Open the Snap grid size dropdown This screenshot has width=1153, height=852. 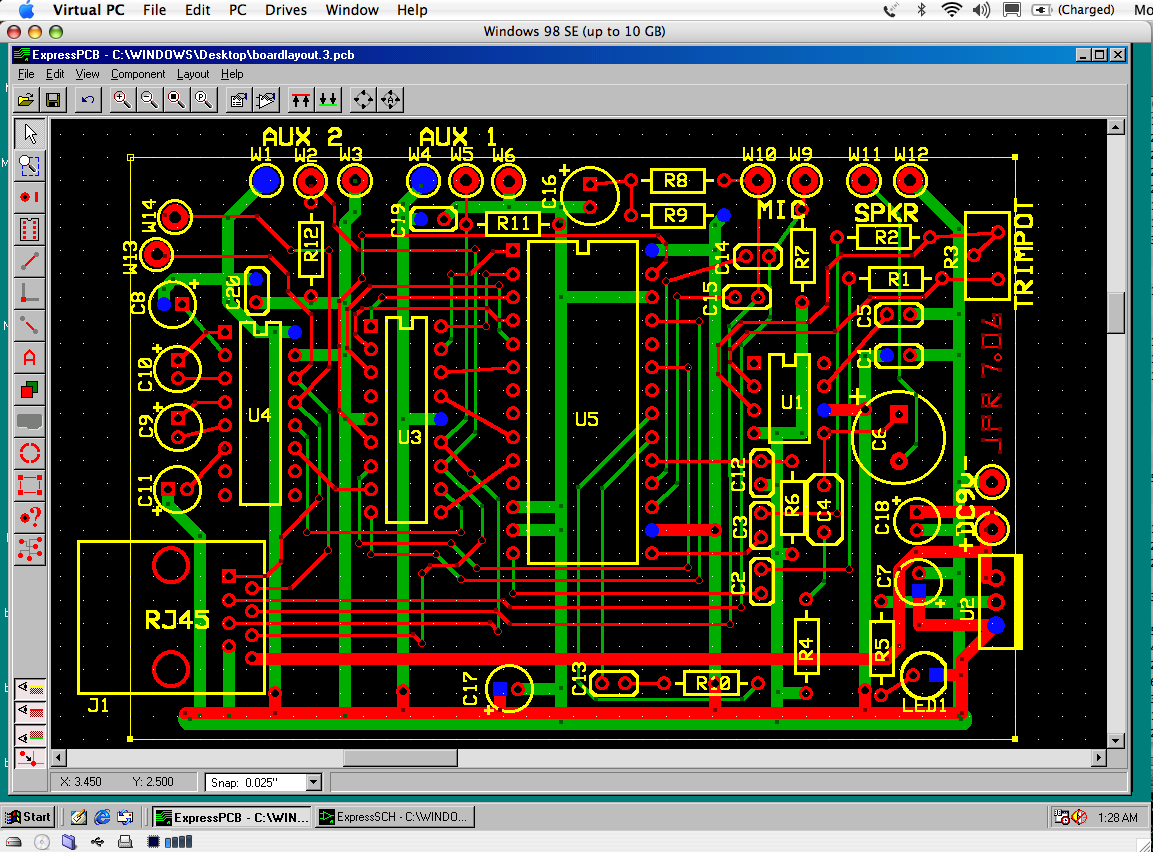(x=314, y=782)
